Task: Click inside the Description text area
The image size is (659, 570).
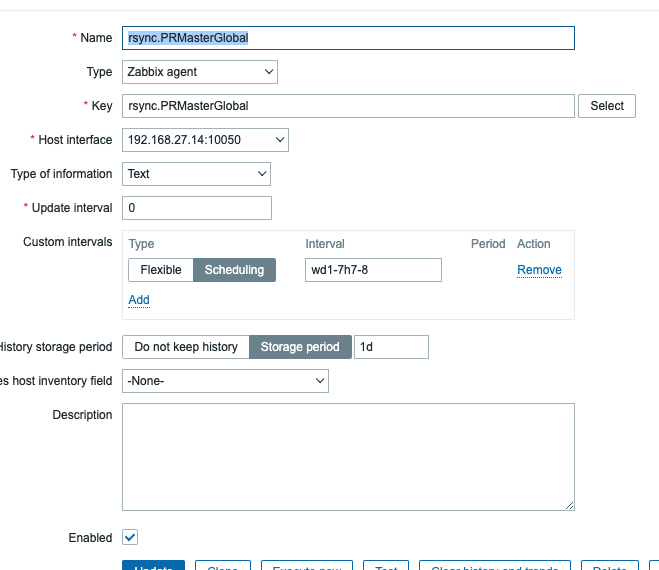Action: coord(348,457)
